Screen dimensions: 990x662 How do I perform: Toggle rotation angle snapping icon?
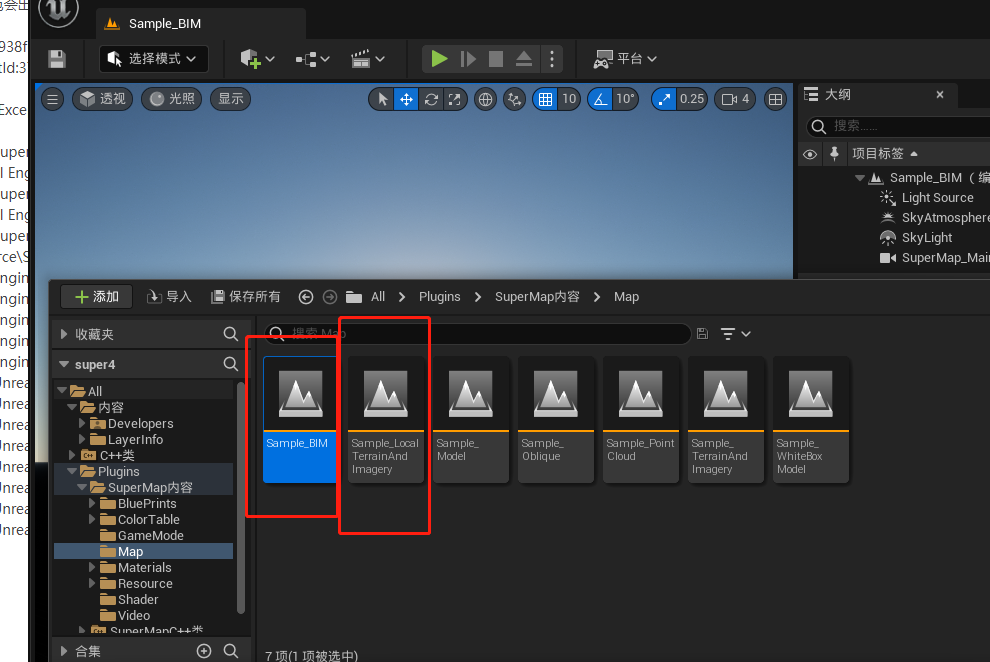pyautogui.click(x=600, y=99)
